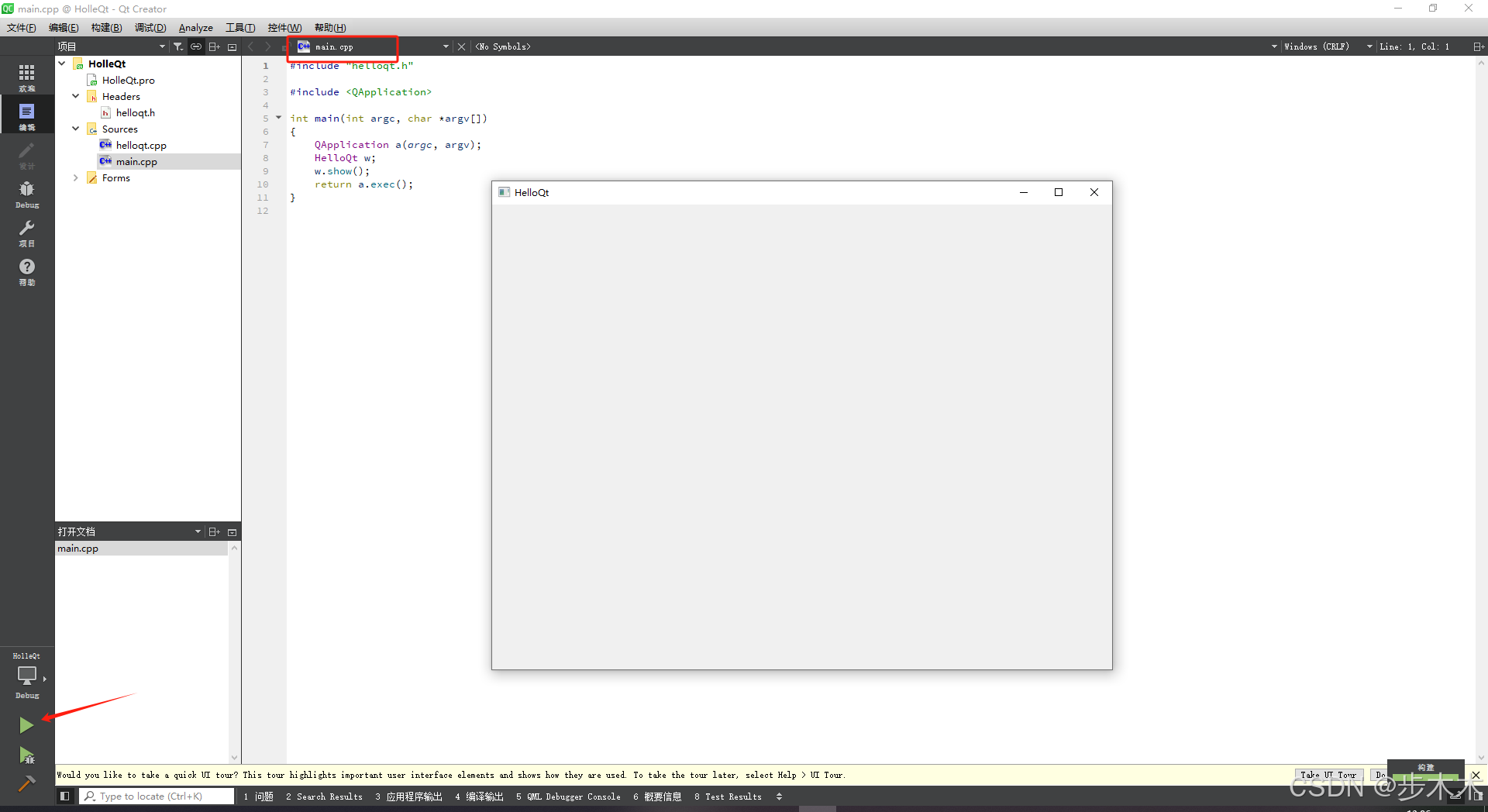Collapse the HolleQt project root node
The height and width of the screenshot is (812, 1488).
pyautogui.click(x=62, y=64)
